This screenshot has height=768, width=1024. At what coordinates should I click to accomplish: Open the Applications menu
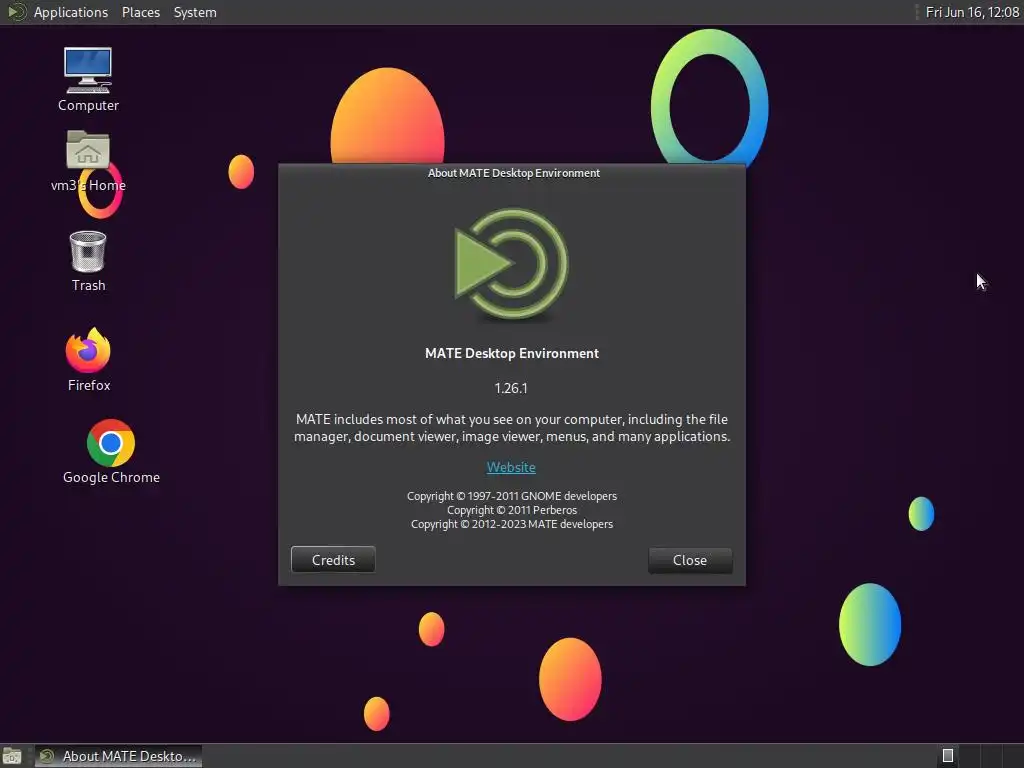(x=71, y=12)
